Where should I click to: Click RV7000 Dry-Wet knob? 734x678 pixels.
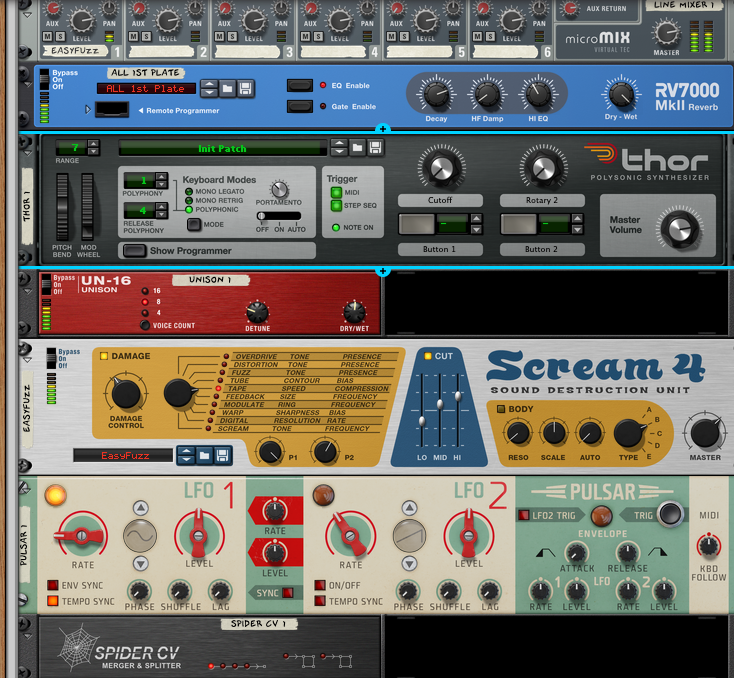click(621, 94)
